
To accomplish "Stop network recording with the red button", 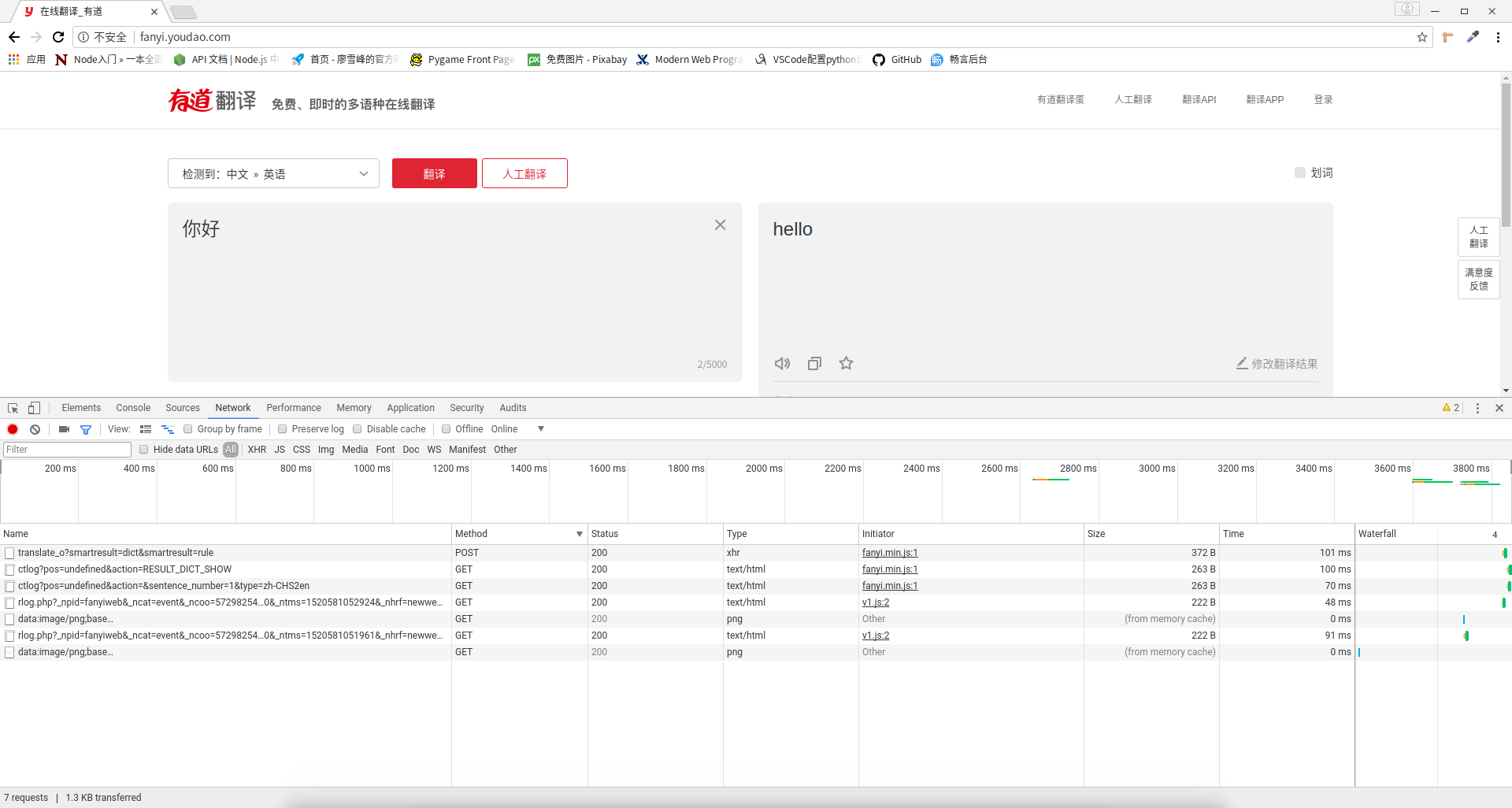I will [x=13, y=429].
